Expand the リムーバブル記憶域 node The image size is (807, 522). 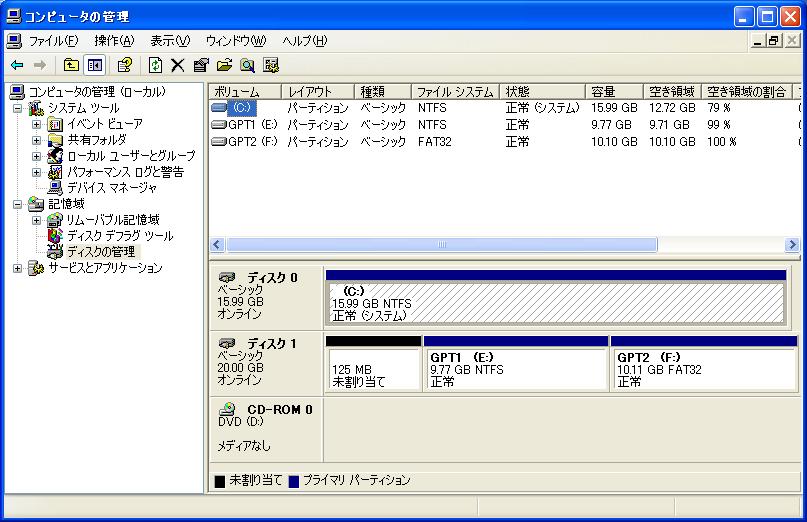point(36,220)
